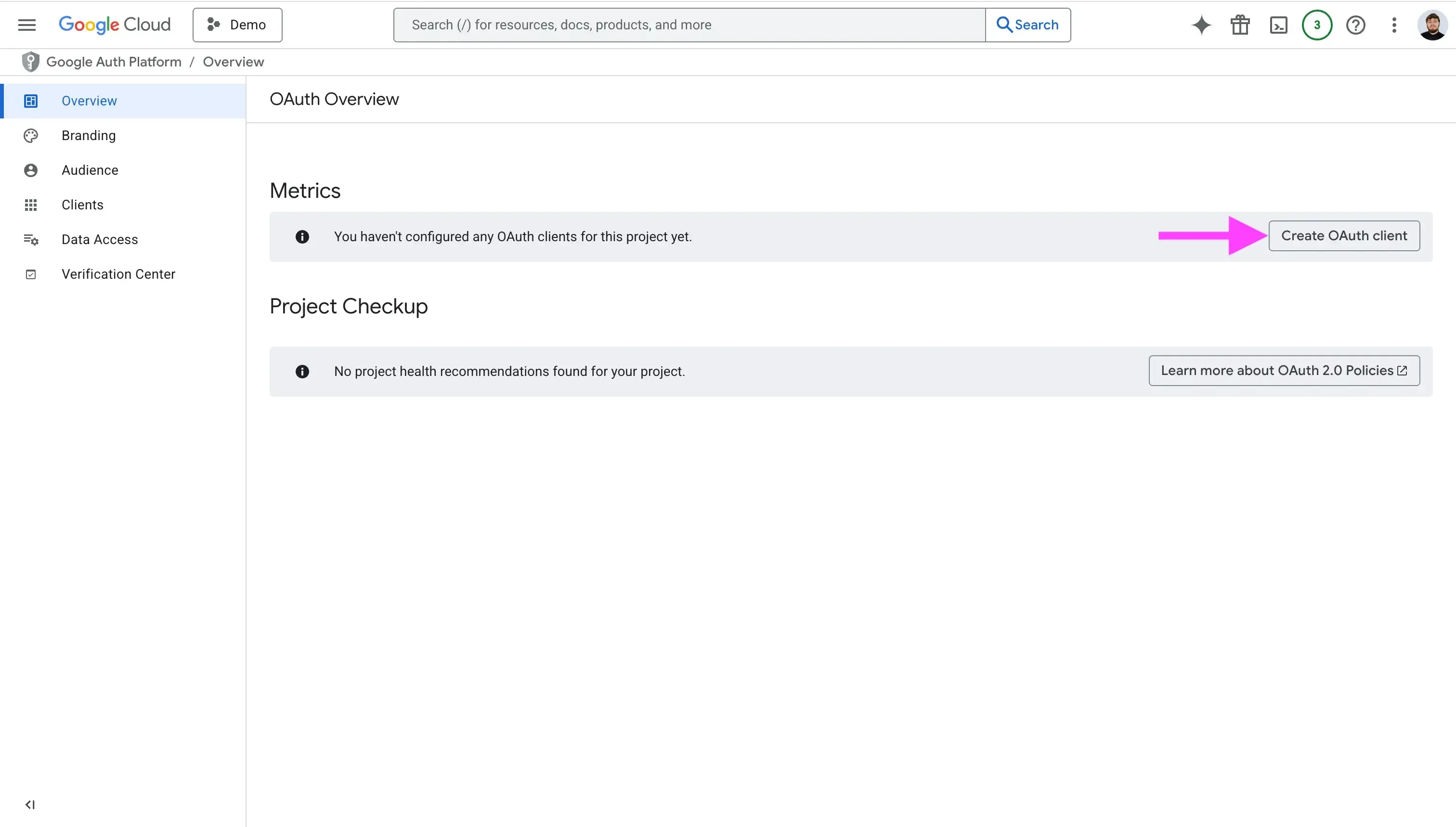This screenshot has width=1456, height=827.
Task: Open the free trial gift offers
Action: (1239, 25)
